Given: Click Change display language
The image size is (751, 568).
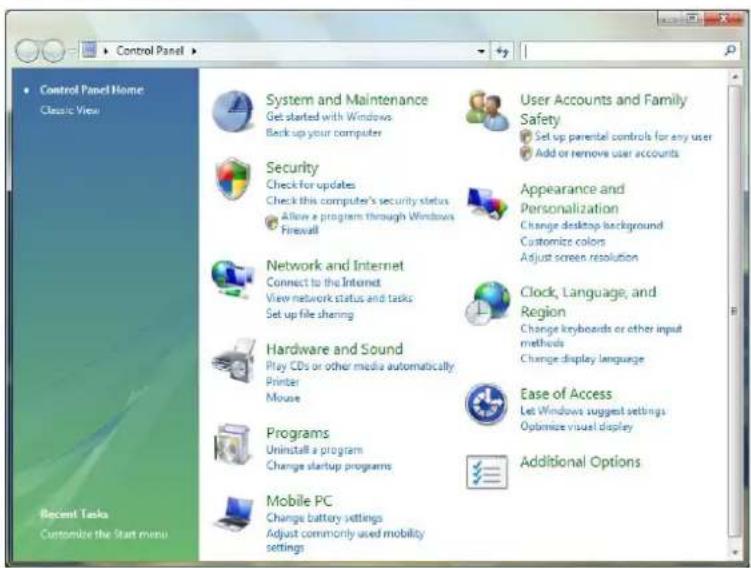Looking at the screenshot, I should (x=582, y=359).
